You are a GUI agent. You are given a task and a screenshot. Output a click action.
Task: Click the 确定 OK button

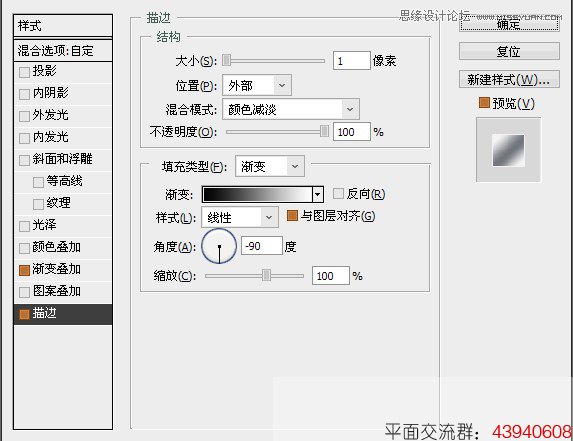[509, 23]
